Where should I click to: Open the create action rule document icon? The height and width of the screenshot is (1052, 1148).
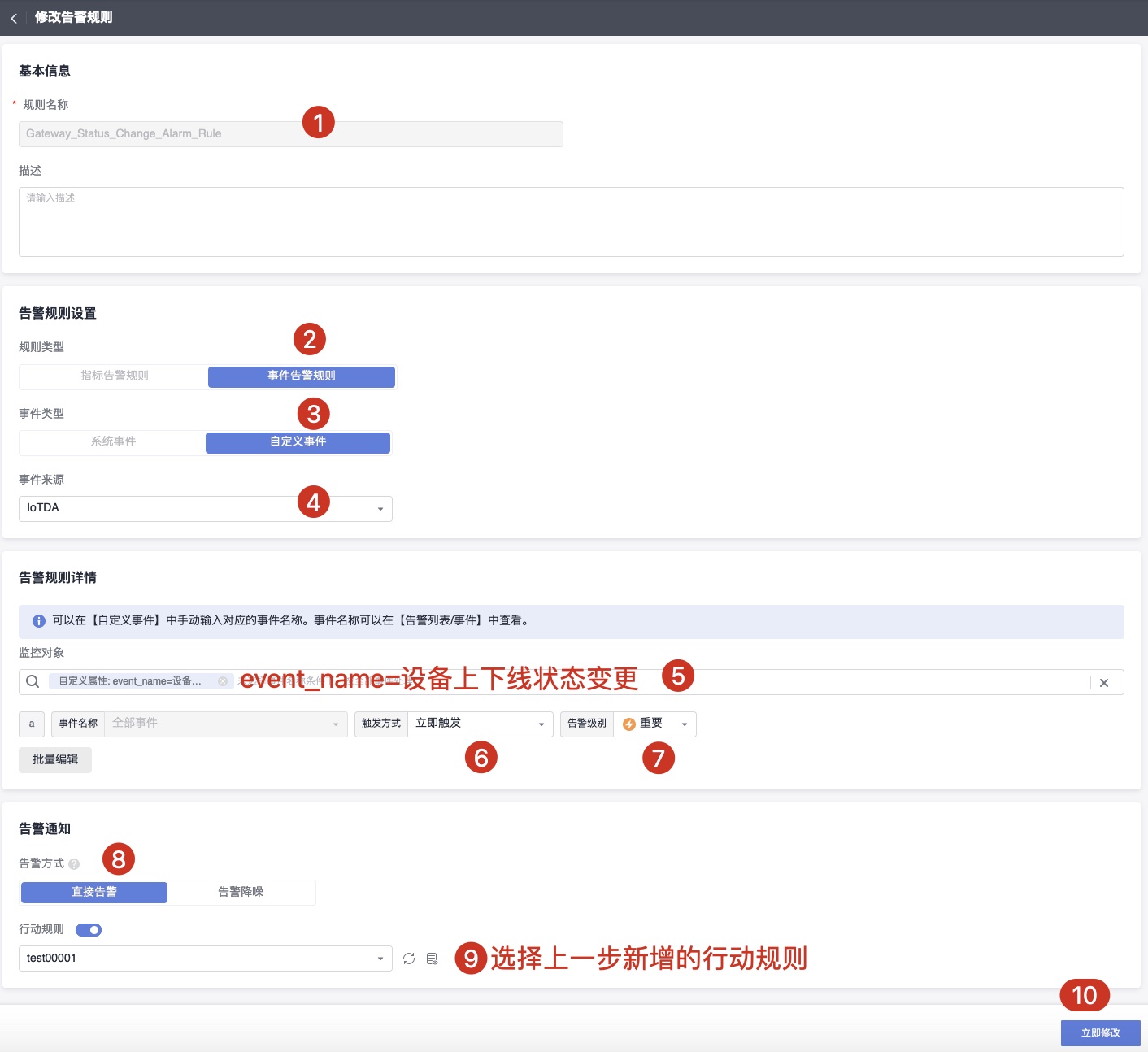tap(431, 958)
